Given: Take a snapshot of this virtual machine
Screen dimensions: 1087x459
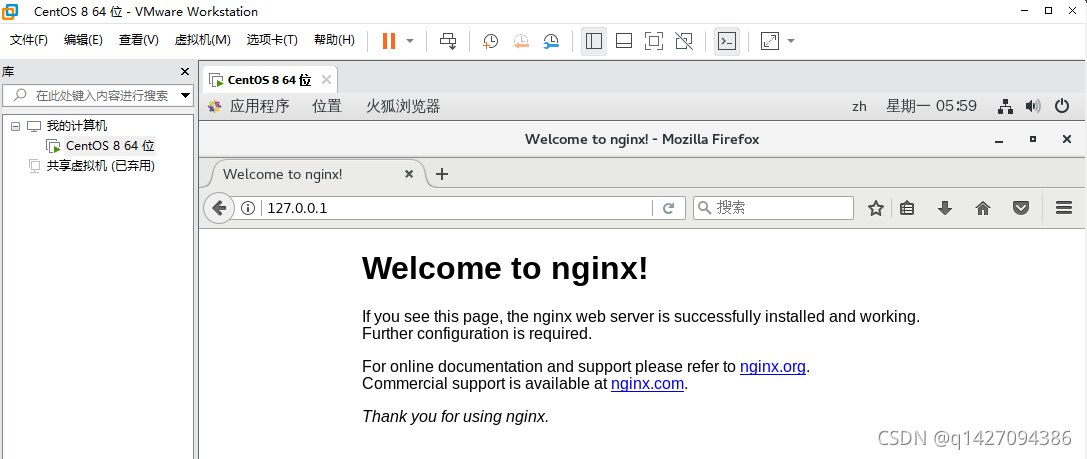Looking at the screenshot, I should click(490, 42).
